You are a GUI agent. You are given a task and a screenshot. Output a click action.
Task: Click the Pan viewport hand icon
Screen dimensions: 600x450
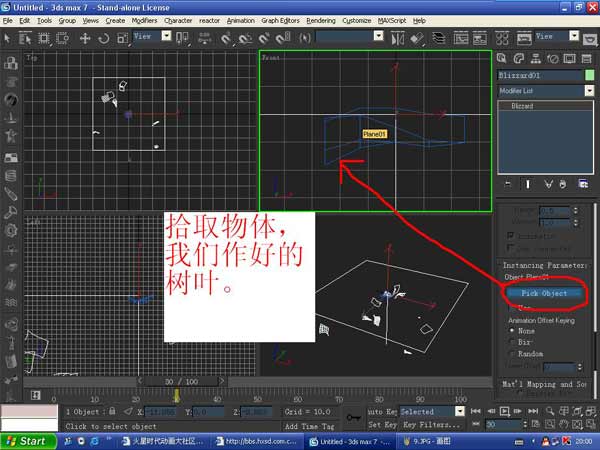[x=564, y=424]
